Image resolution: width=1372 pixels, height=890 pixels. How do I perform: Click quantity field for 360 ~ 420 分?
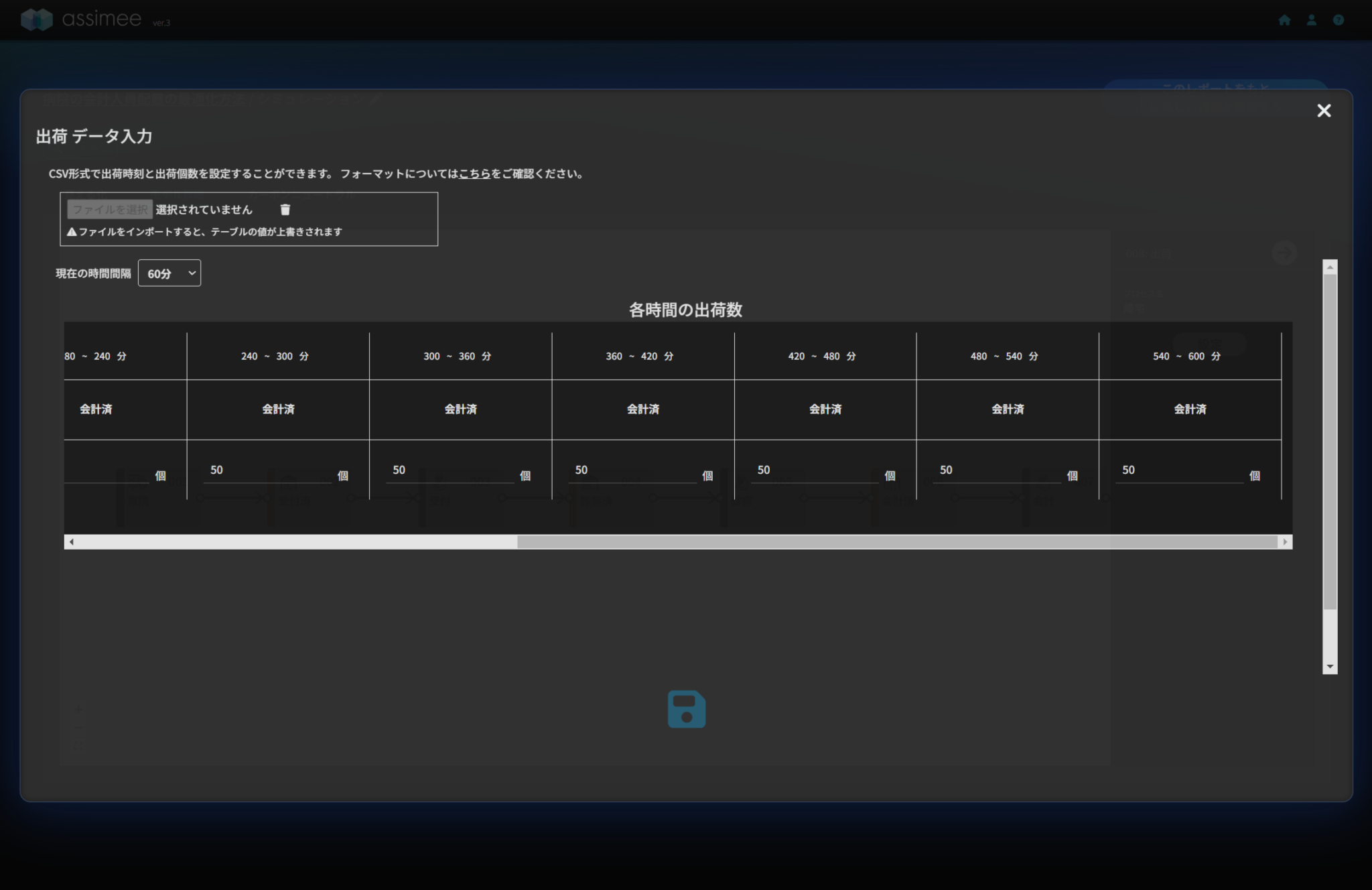point(631,470)
